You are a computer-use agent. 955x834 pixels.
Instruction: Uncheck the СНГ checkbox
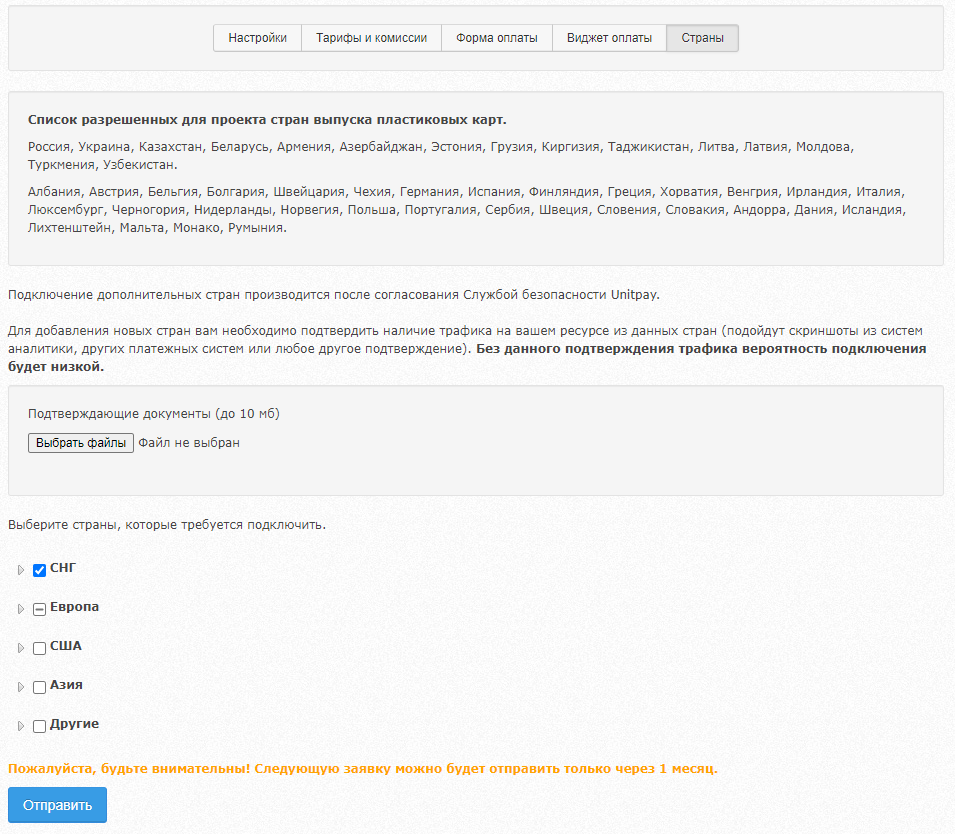coord(40,570)
